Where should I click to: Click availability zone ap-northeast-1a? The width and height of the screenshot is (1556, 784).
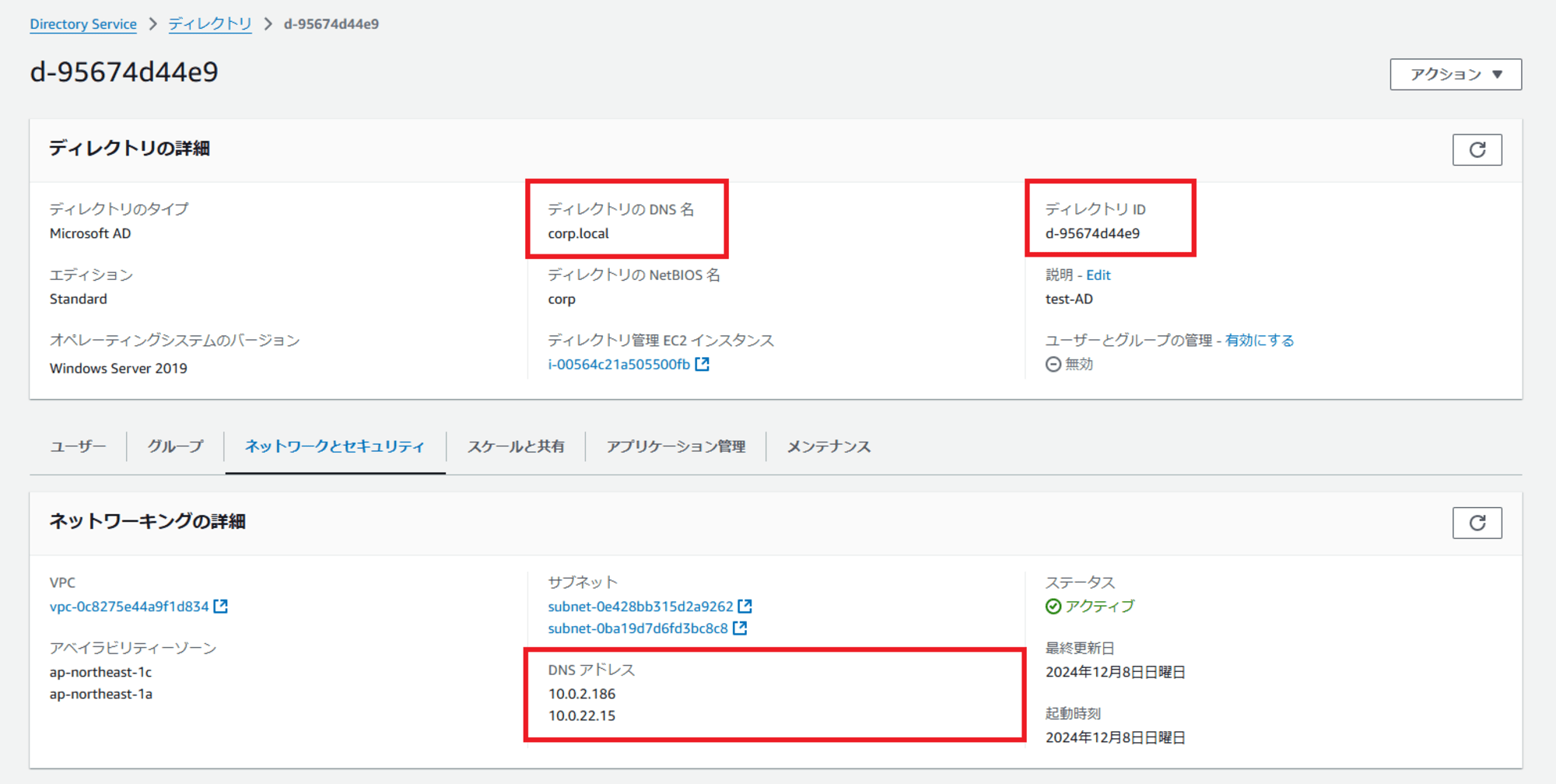click(x=101, y=694)
